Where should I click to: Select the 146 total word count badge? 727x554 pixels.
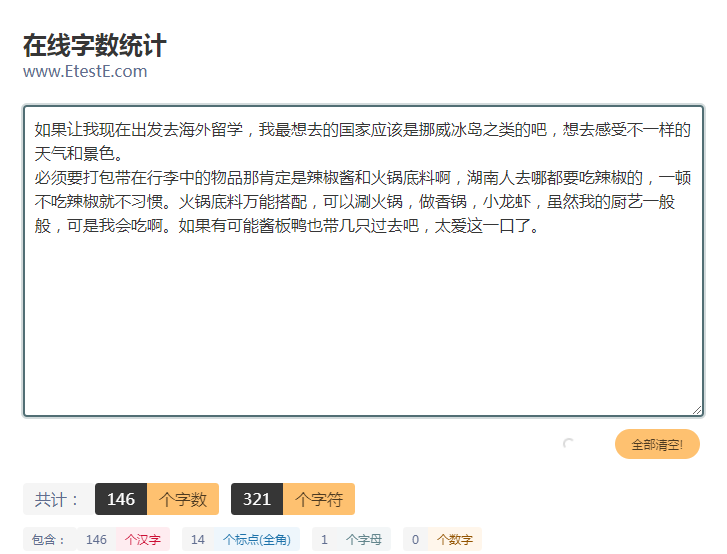[x=121, y=499]
